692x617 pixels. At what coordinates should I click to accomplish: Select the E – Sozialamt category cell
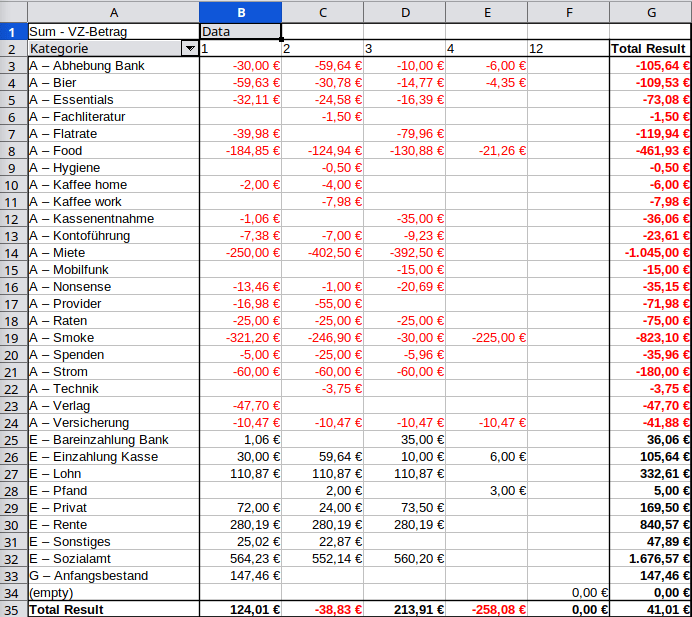(113, 558)
